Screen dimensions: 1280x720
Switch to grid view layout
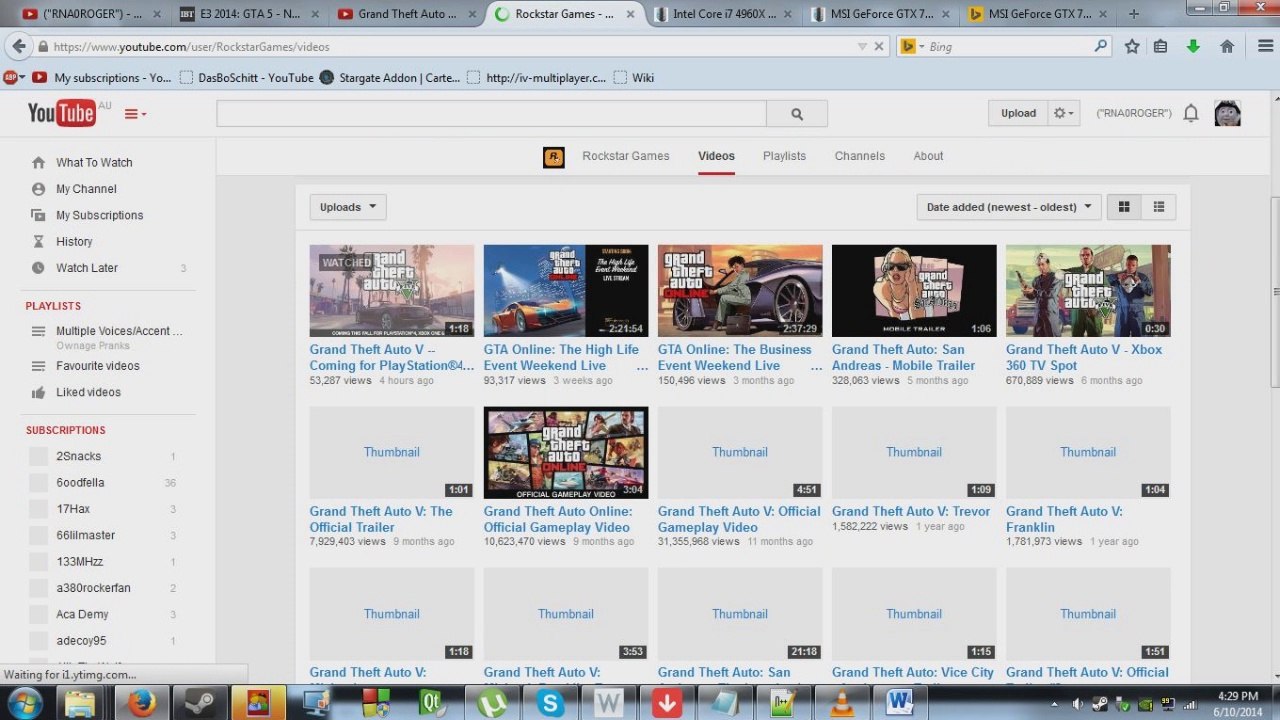[1124, 207]
